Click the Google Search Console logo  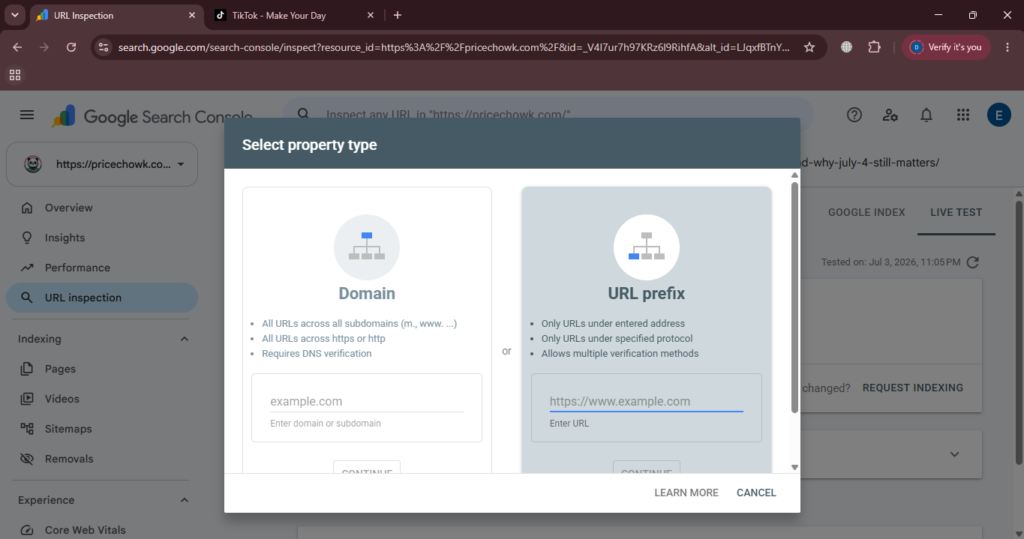point(152,117)
